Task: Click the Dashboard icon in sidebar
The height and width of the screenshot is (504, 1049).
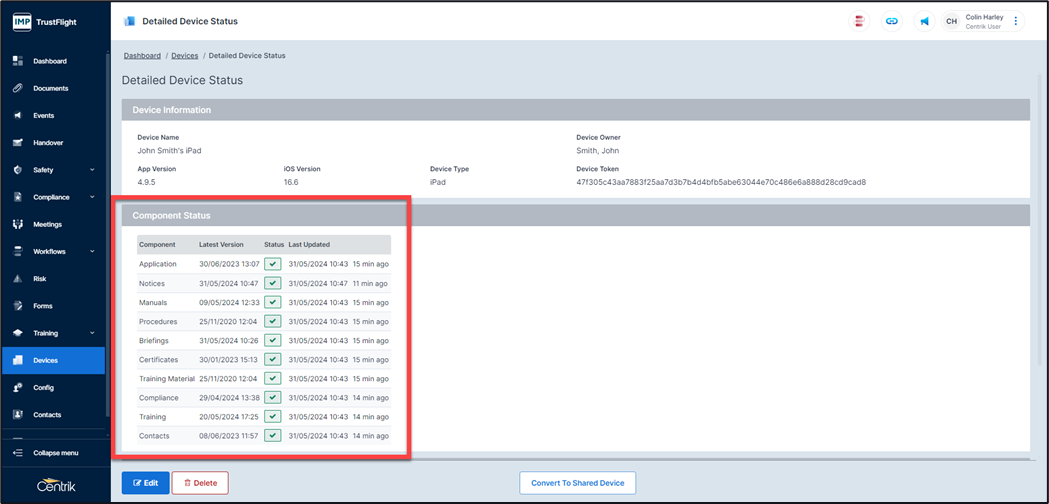Action: [18, 61]
